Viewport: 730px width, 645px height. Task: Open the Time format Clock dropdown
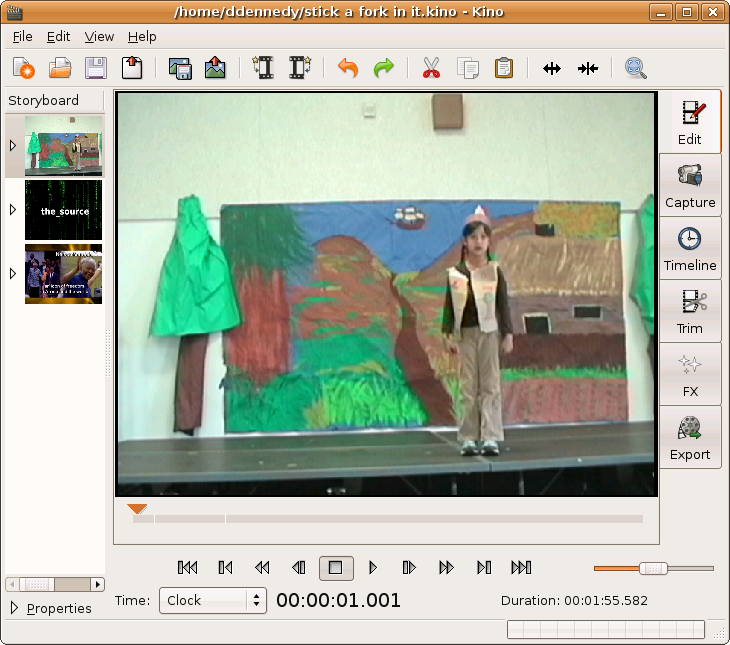(212, 600)
